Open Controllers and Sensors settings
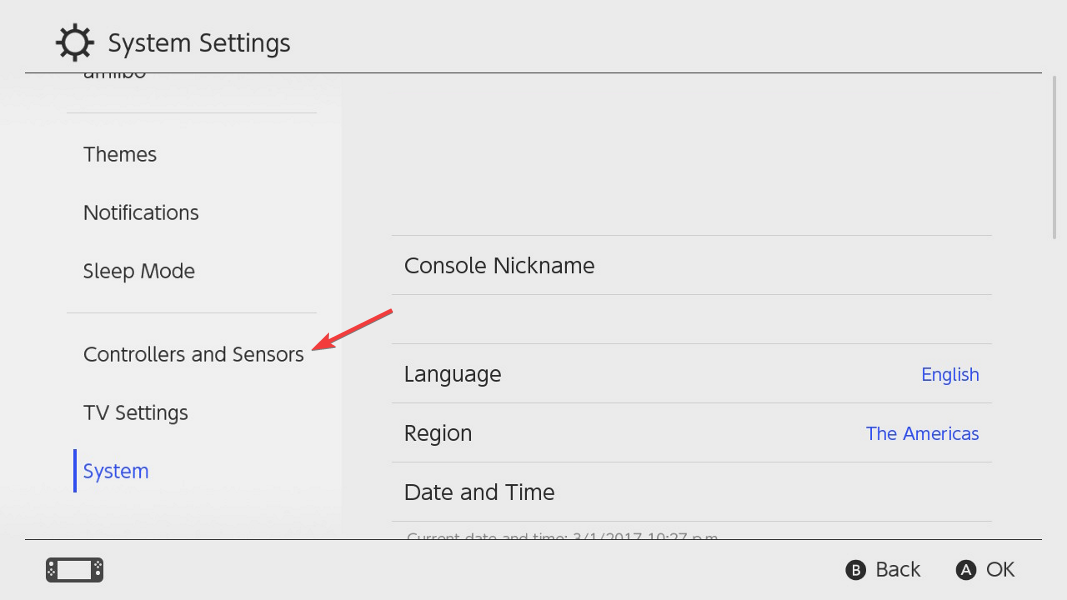 point(193,354)
